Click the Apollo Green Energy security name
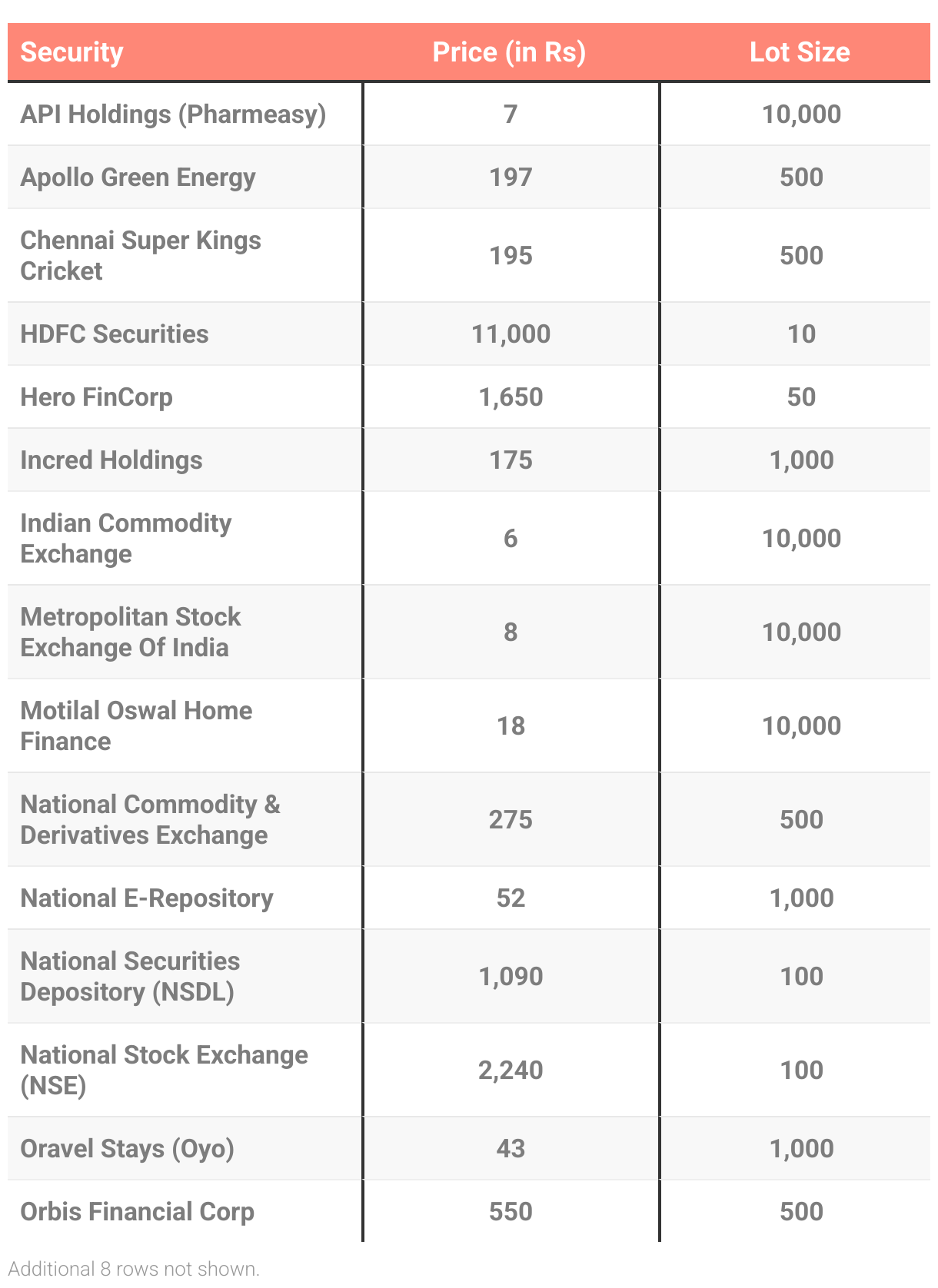This screenshot has height=1288, width=938. point(138,178)
